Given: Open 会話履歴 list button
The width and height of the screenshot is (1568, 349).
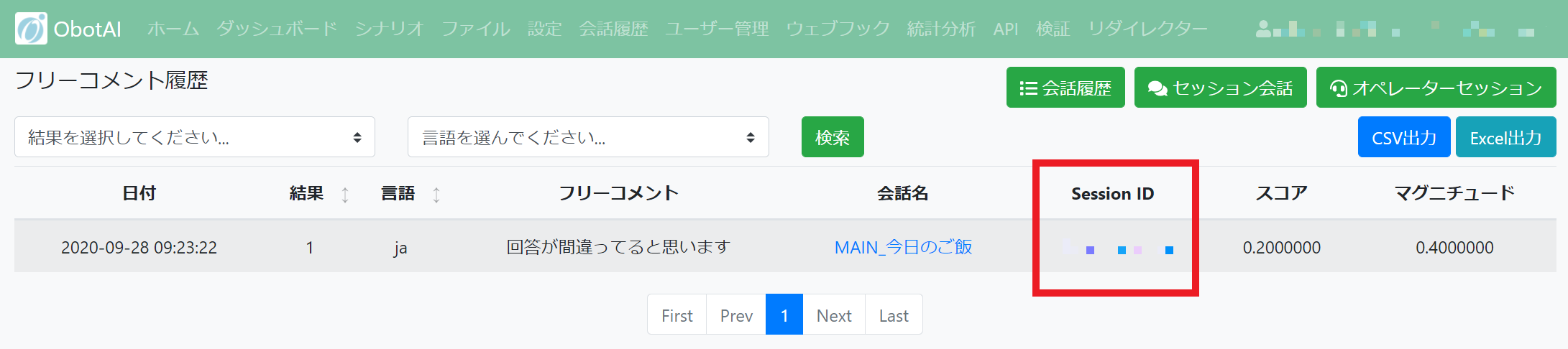Looking at the screenshot, I should pyautogui.click(x=1065, y=88).
